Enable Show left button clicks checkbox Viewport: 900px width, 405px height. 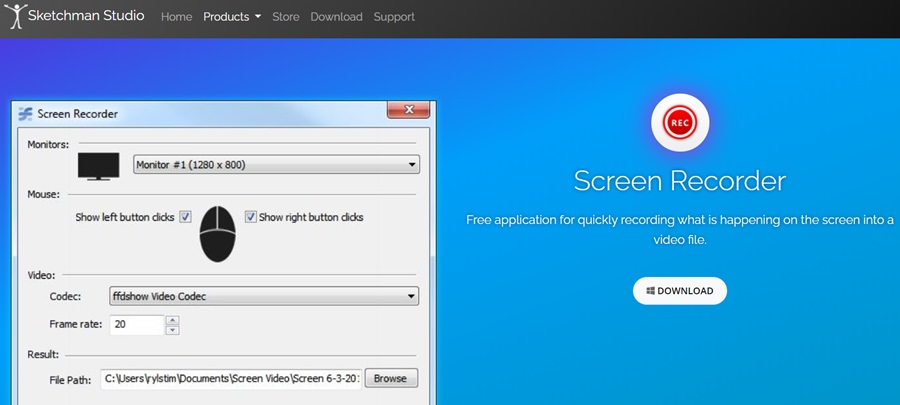185,217
